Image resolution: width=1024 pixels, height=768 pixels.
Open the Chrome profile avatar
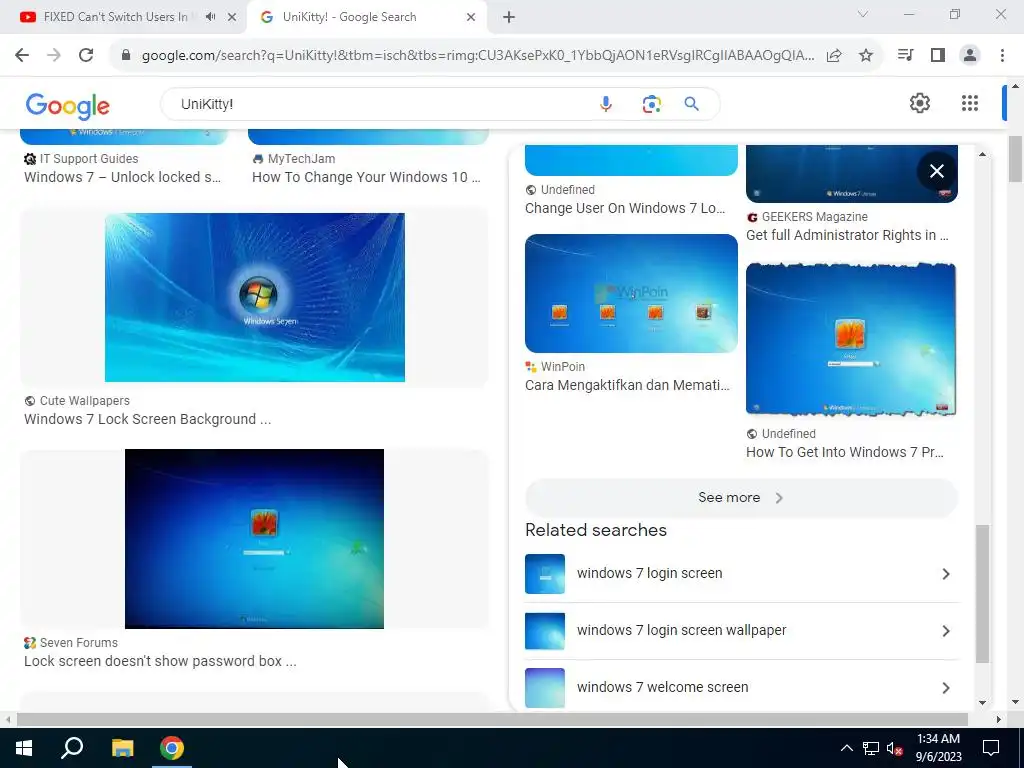pos(970,55)
